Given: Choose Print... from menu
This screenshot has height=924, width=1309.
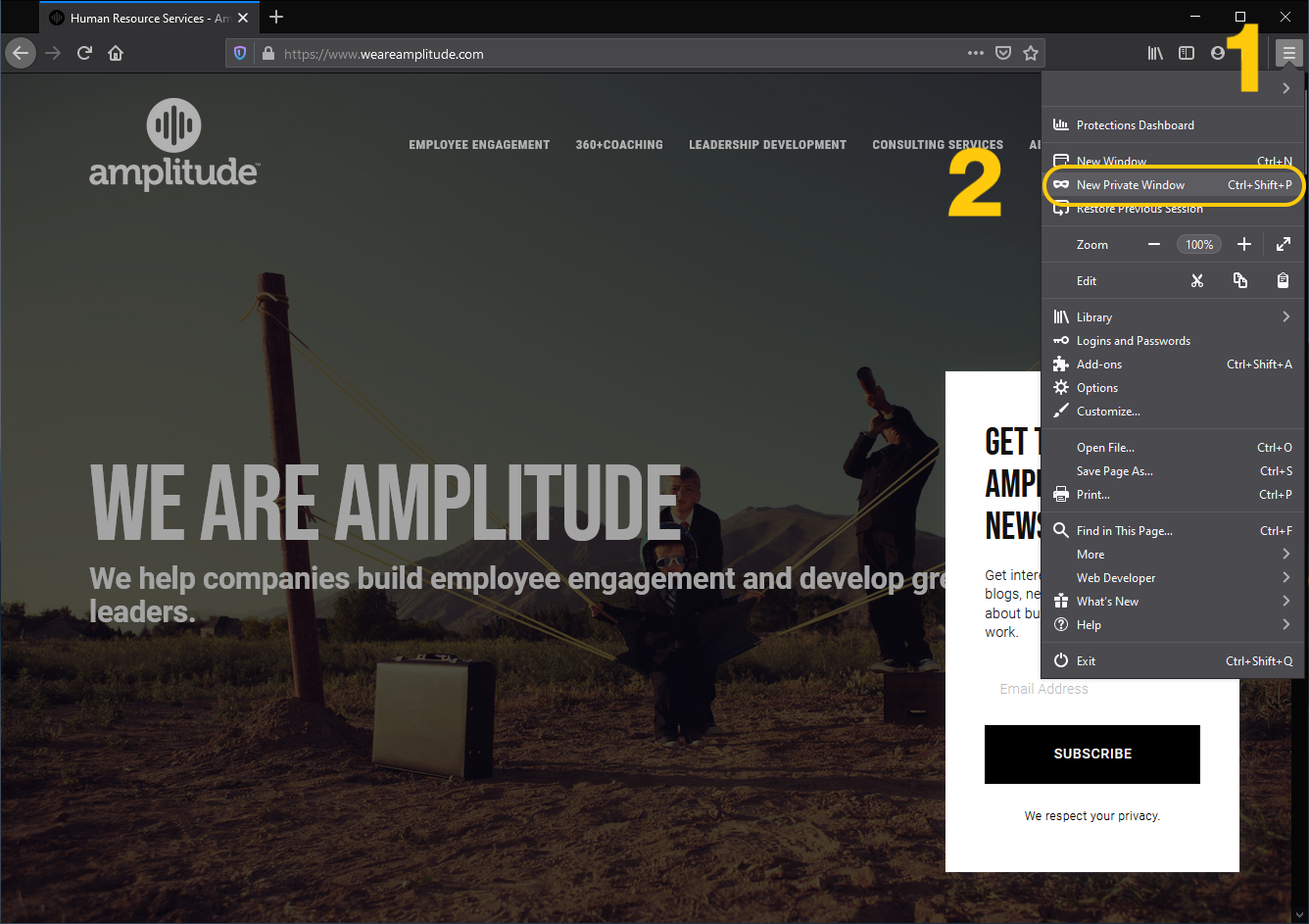Looking at the screenshot, I should coord(1171,494).
